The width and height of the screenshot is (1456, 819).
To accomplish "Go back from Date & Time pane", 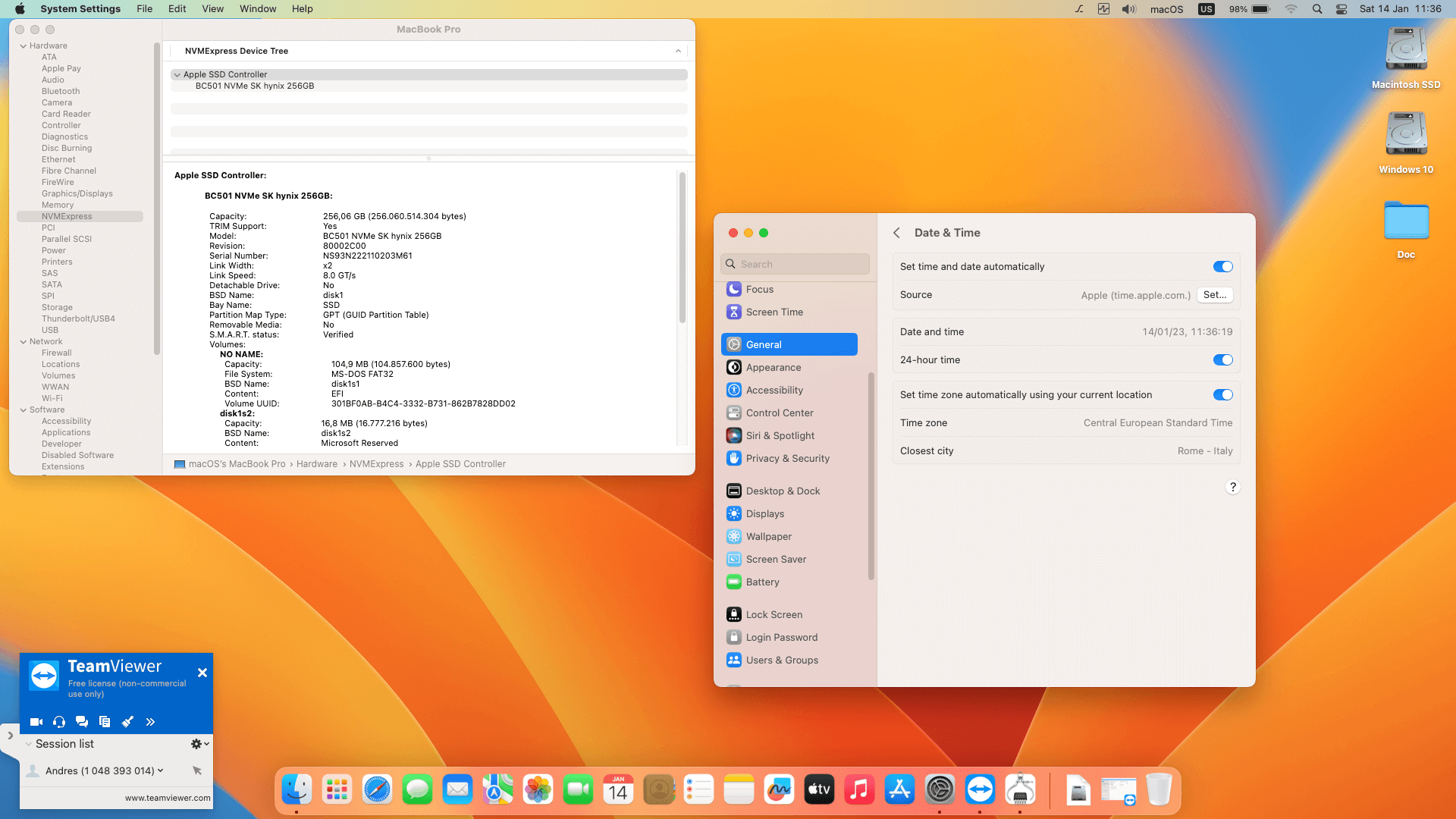I will coord(896,233).
